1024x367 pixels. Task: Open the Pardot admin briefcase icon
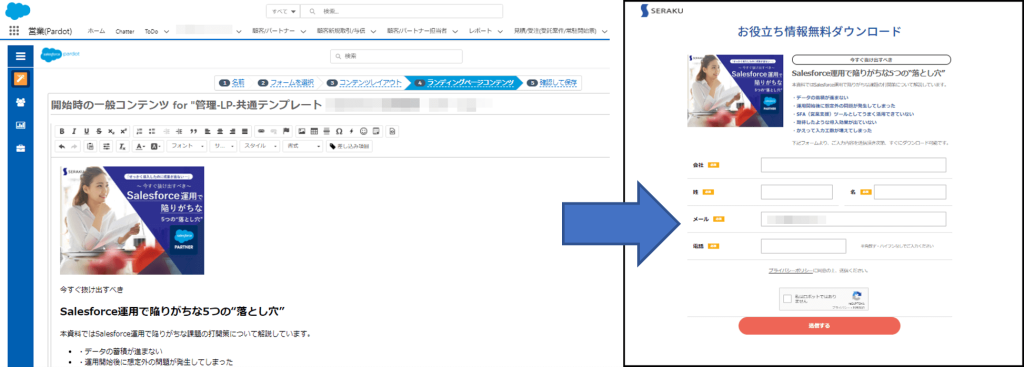[x=20, y=148]
